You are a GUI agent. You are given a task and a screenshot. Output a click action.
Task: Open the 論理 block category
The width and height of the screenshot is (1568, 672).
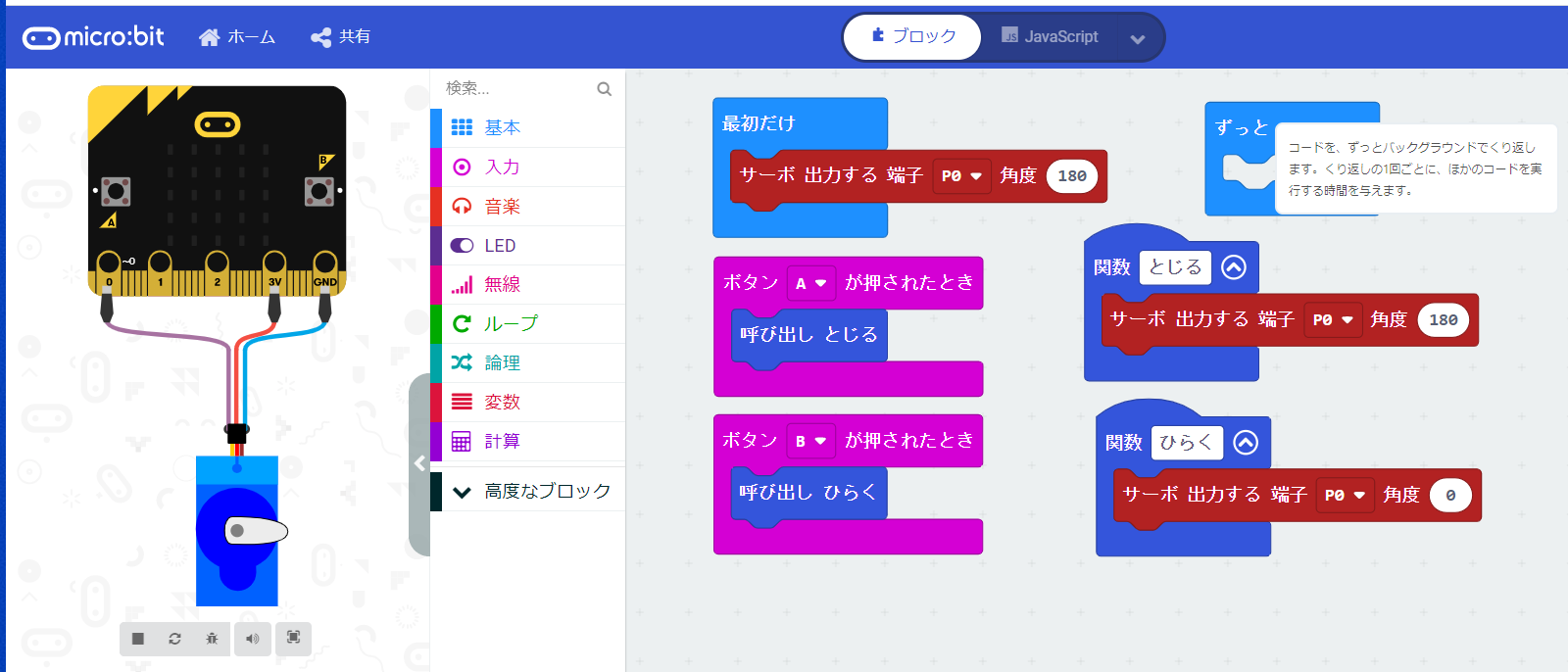coord(527,362)
